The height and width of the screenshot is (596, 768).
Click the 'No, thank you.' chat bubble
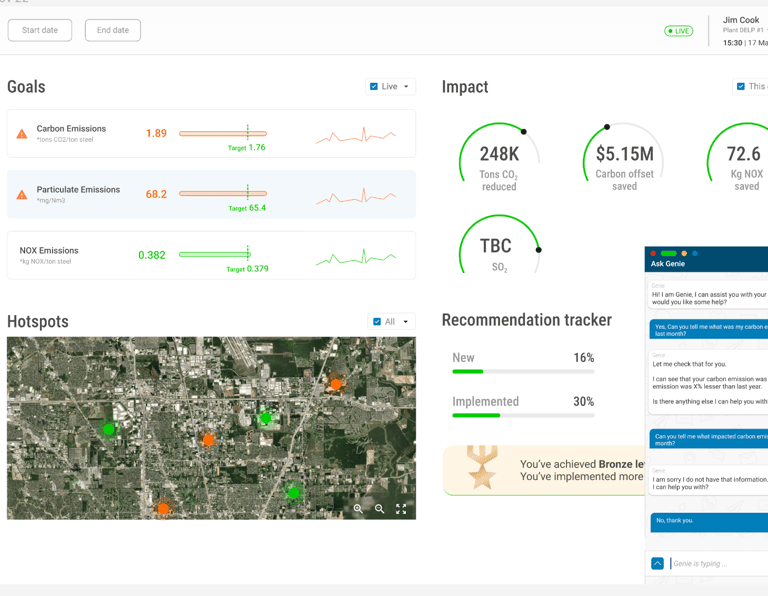click(x=709, y=522)
